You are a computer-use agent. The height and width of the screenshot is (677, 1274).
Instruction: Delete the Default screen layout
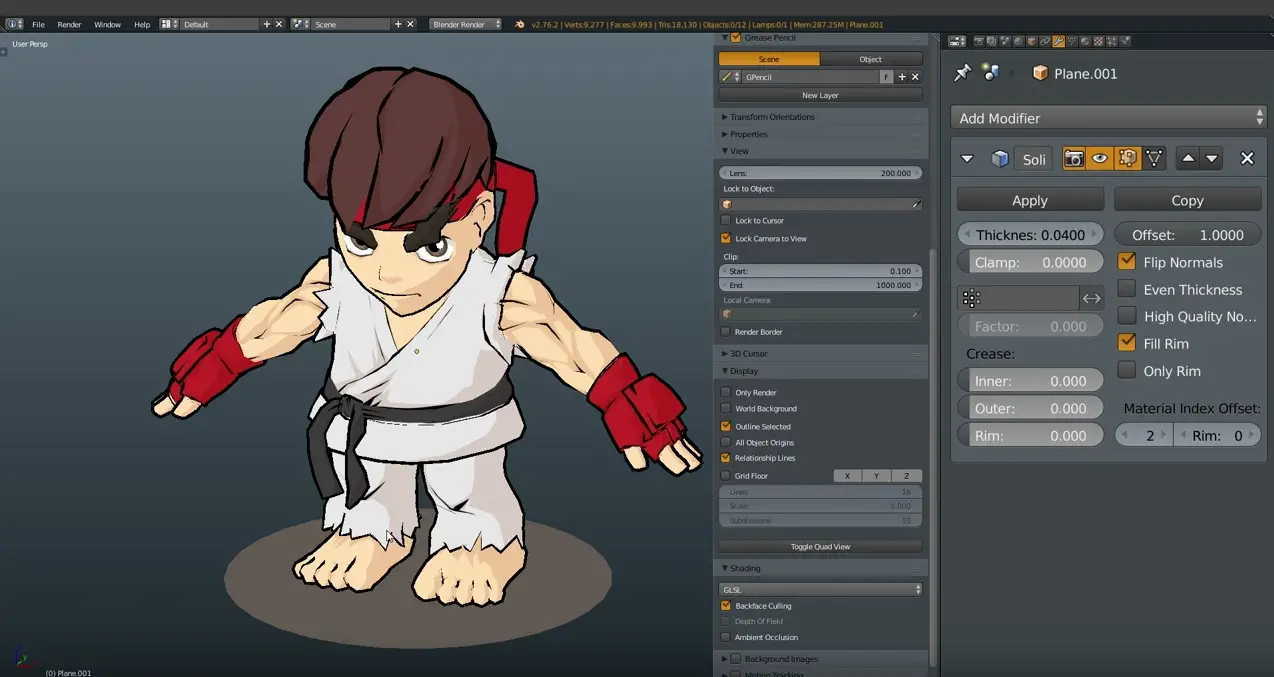(279, 24)
